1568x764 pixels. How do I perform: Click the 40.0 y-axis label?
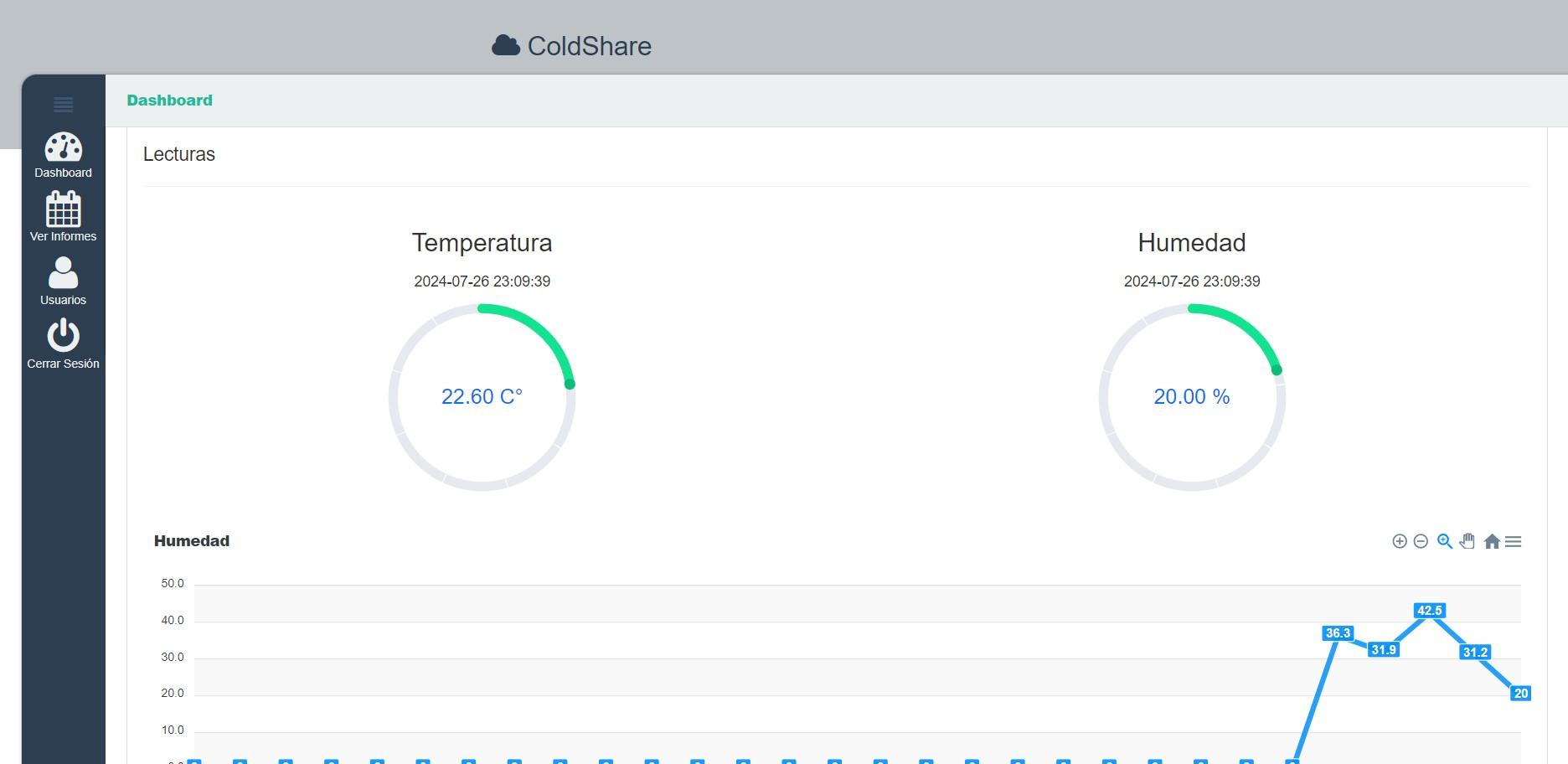(173, 621)
